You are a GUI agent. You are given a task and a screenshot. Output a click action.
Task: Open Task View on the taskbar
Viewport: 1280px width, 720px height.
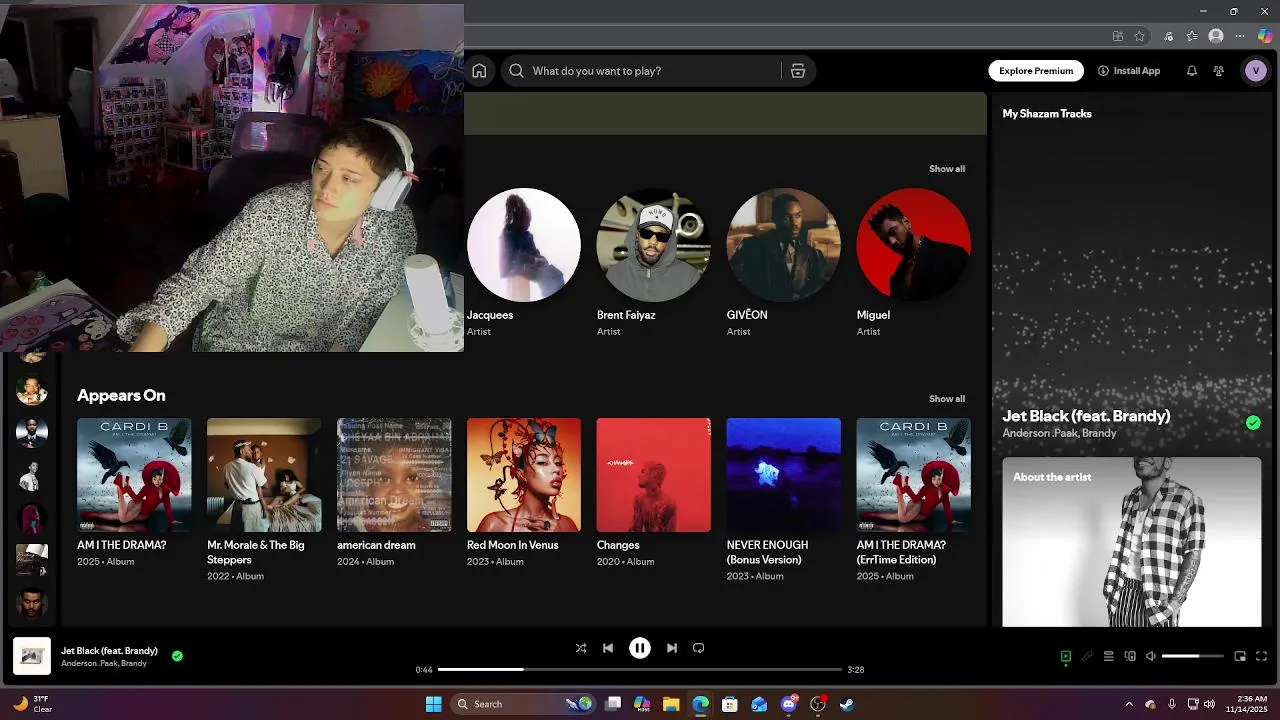coord(613,704)
